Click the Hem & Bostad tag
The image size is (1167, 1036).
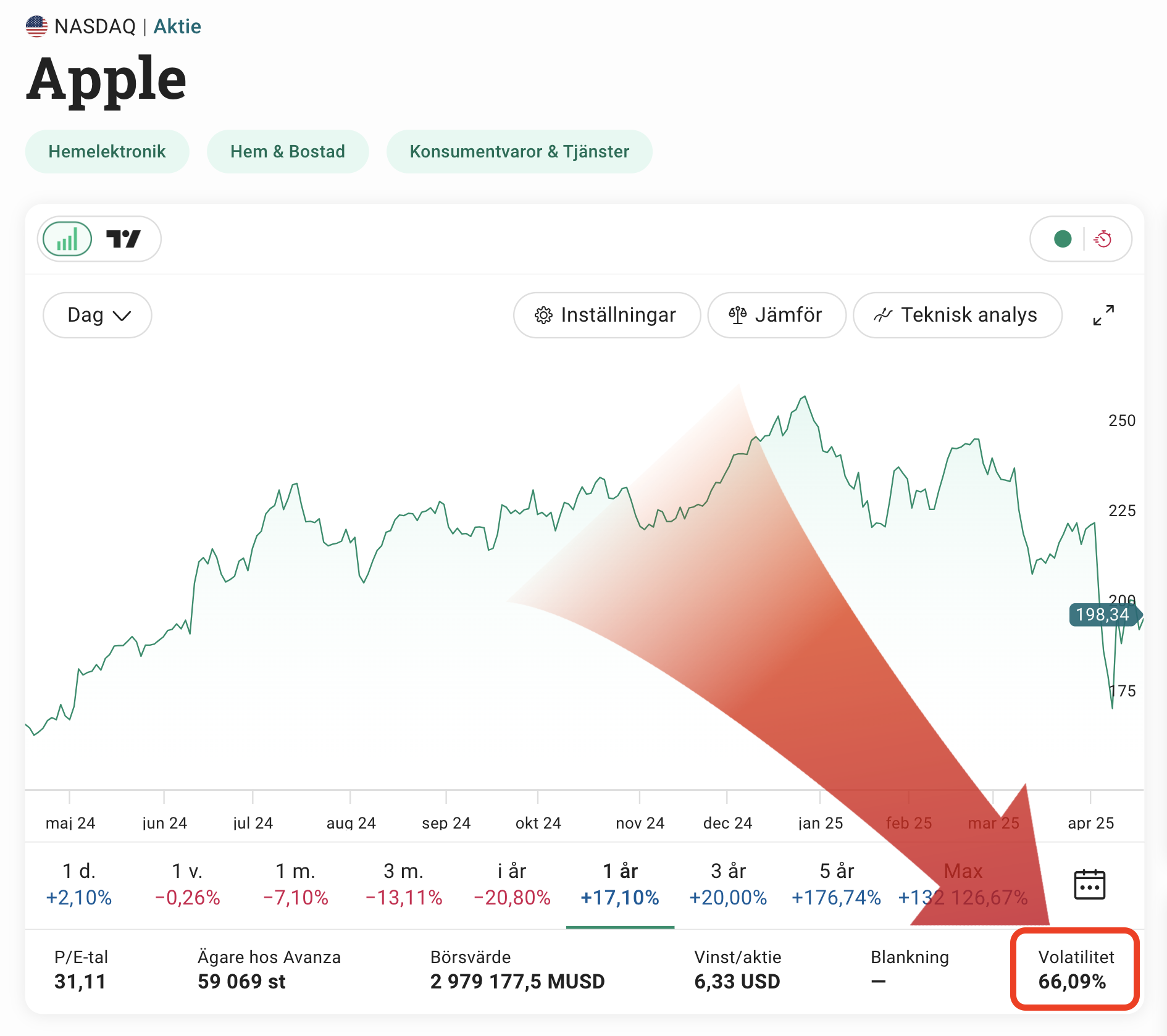(x=288, y=152)
